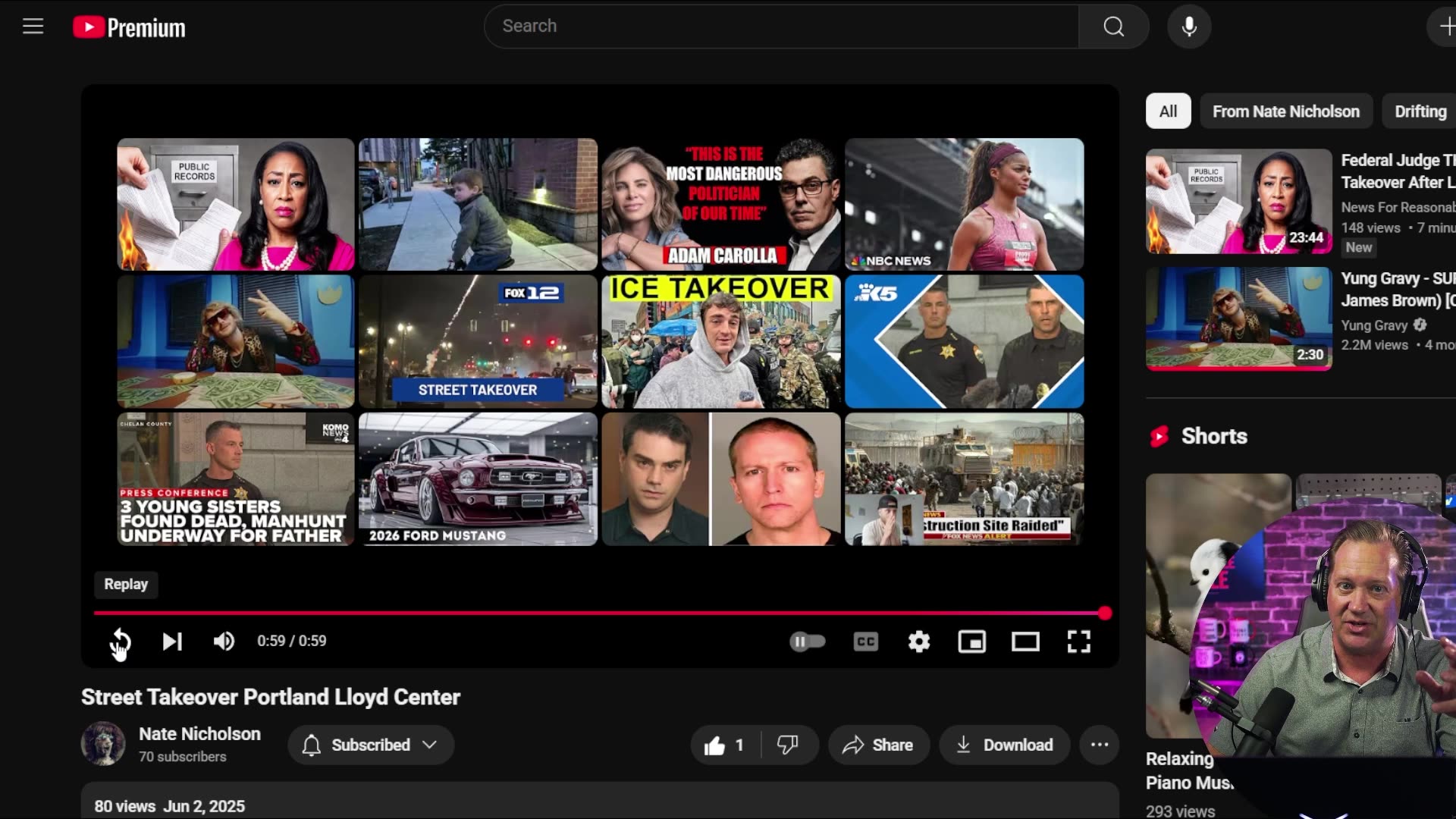Replay the video with replay icon
This screenshot has width=1456, height=819.
tap(120, 642)
